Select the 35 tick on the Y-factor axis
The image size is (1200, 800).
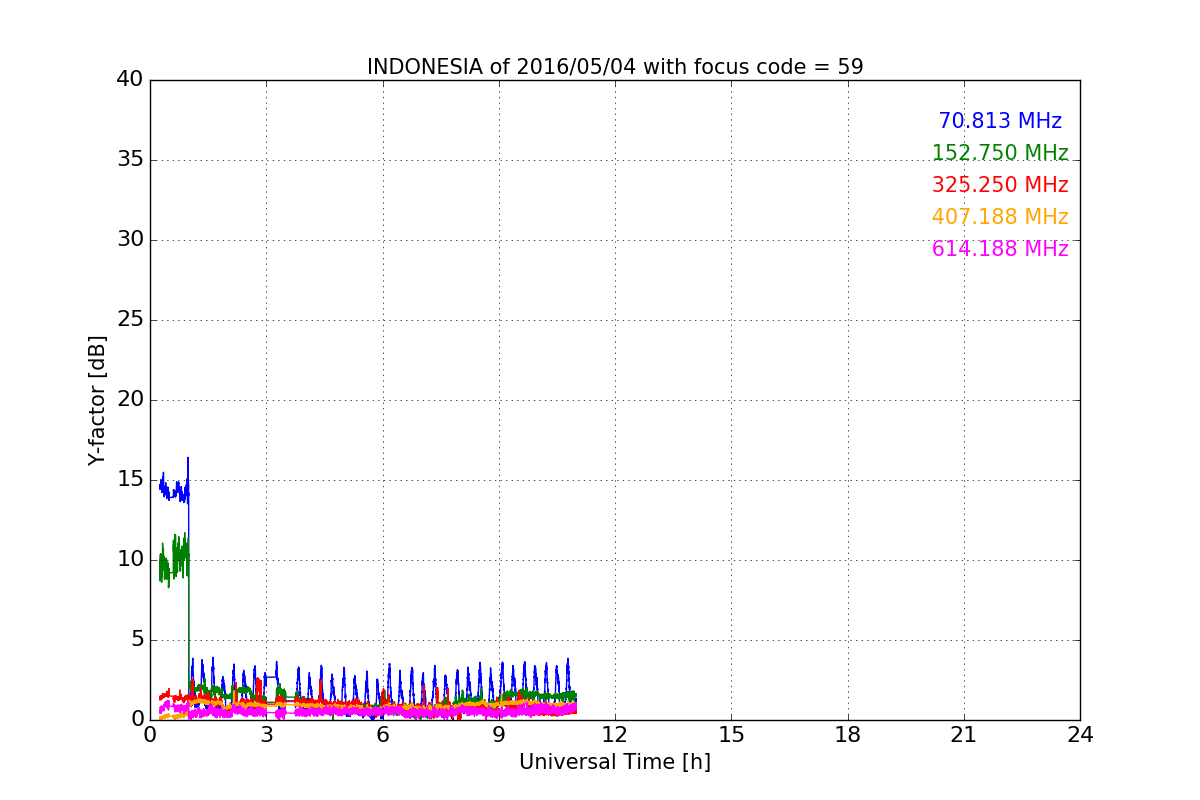(130, 160)
